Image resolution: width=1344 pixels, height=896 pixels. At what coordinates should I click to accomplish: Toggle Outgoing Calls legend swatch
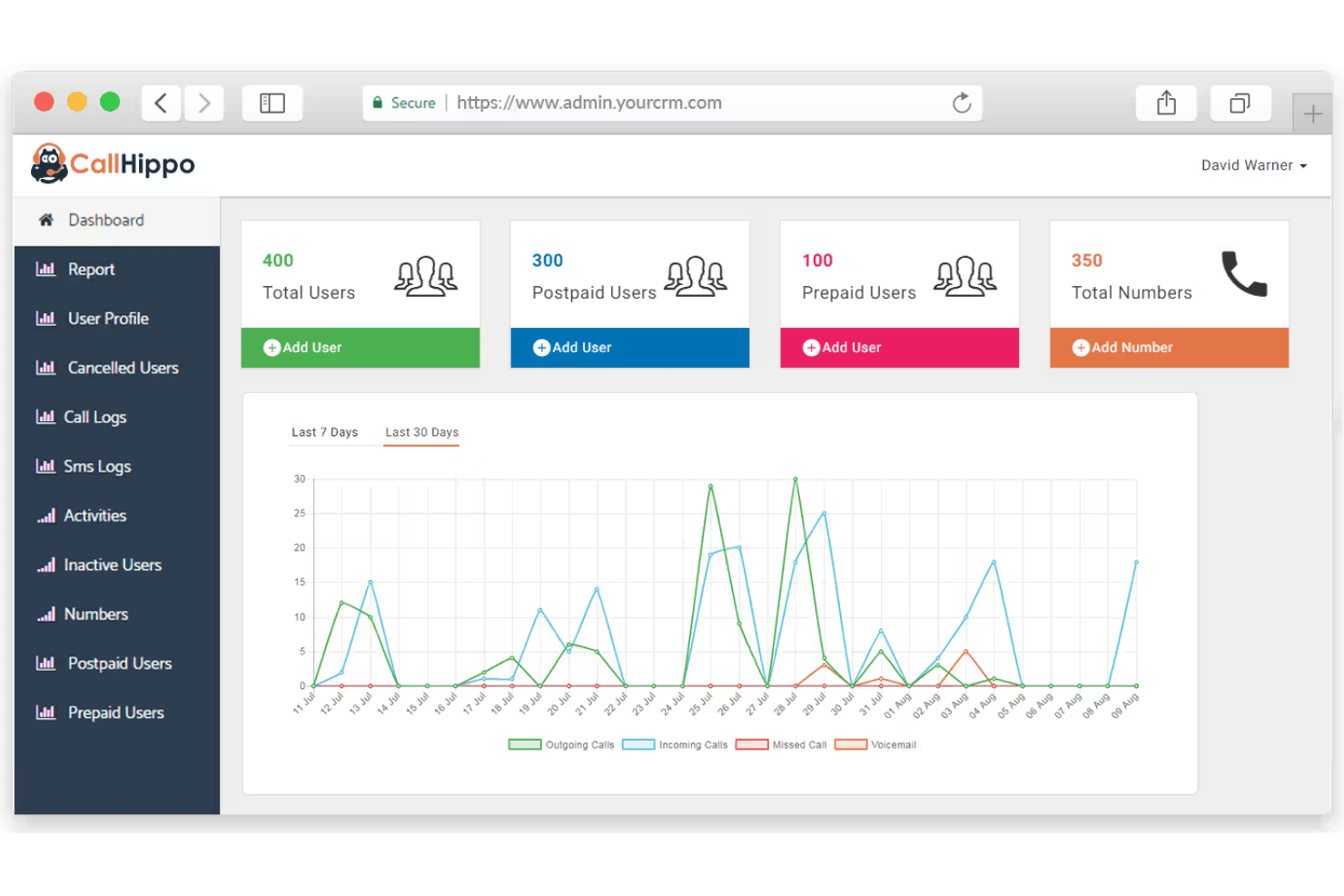525,744
